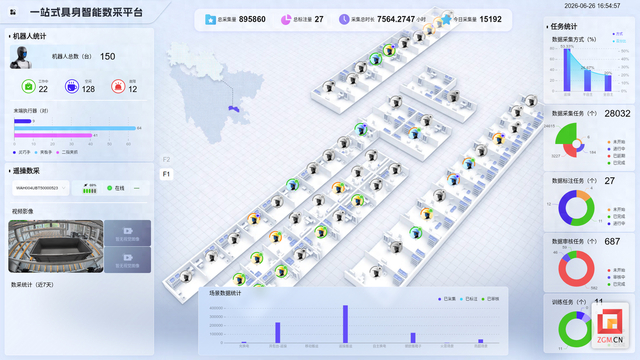Click the purple idle coffee cup icon
The width and height of the screenshot is (640, 360).
72,86
